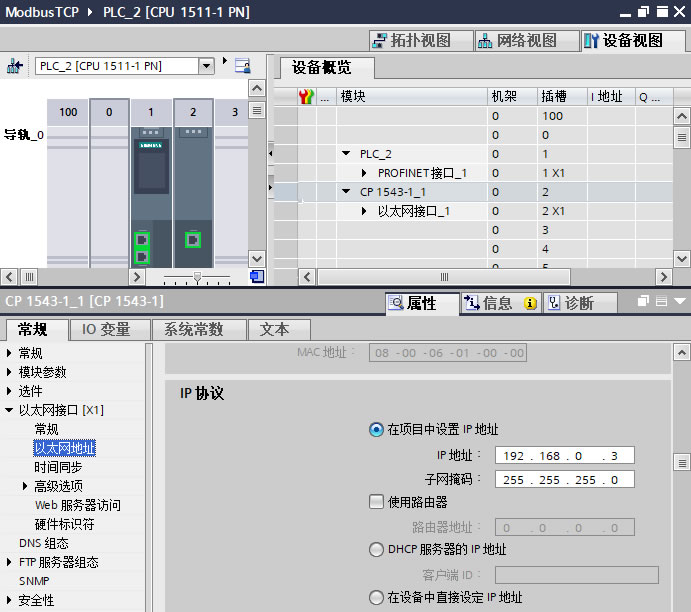The image size is (691, 612).
Task: Switch to network view tab
Action: tap(527, 41)
